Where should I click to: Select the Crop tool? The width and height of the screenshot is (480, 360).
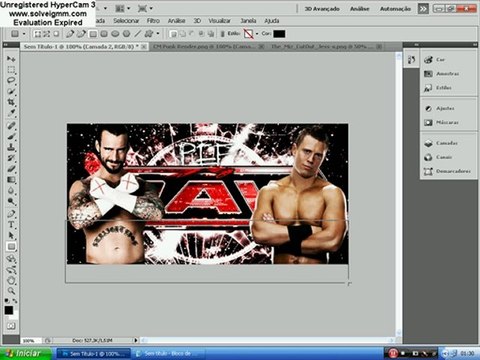pyautogui.click(x=11, y=102)
